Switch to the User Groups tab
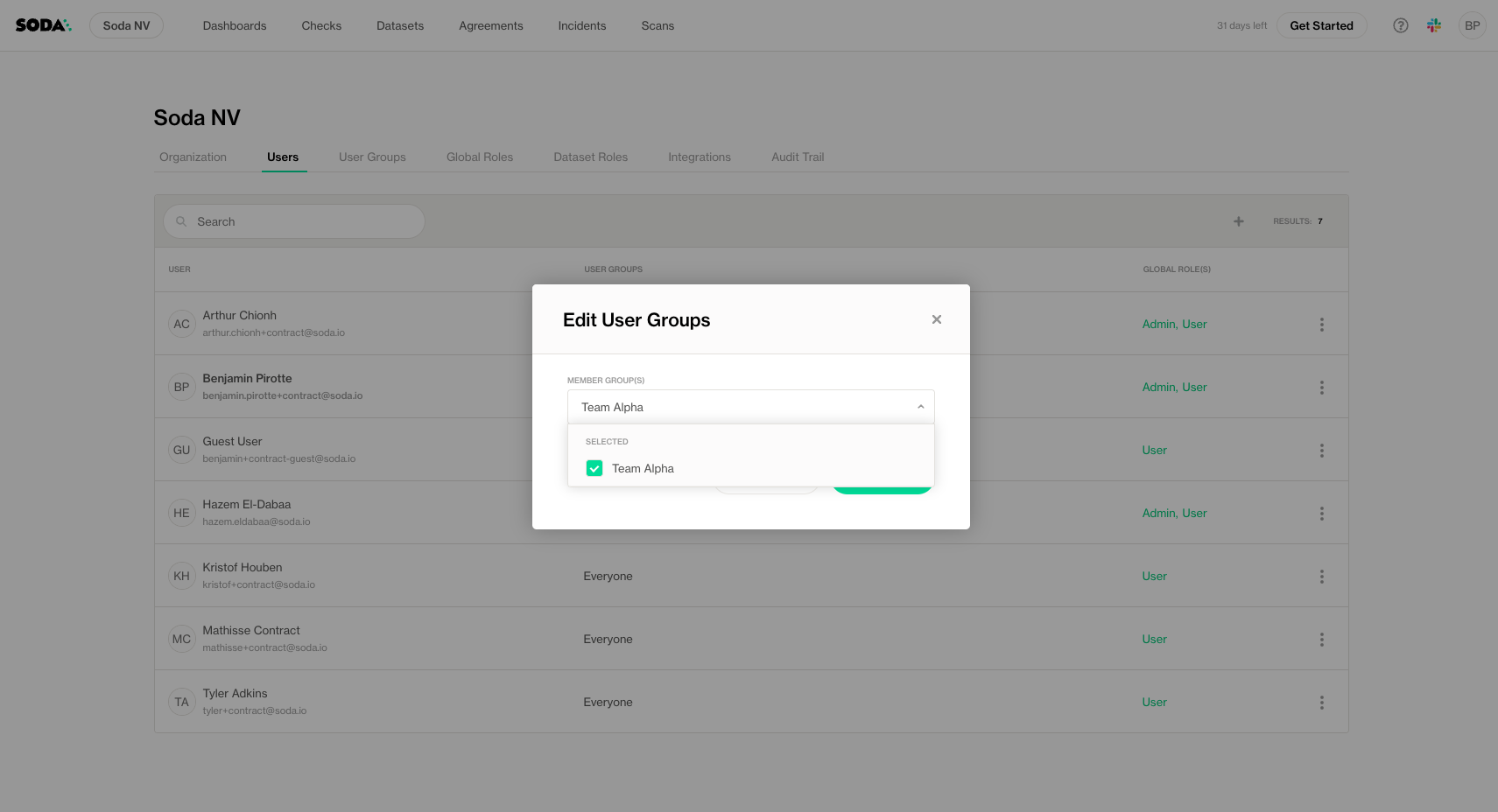The image size is (1498, 812). [x=372, y=157]
